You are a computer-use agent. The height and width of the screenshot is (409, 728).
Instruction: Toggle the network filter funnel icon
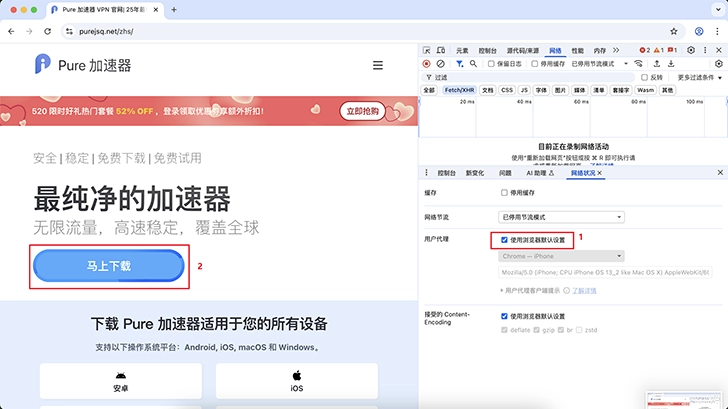[x=459, y=64]
